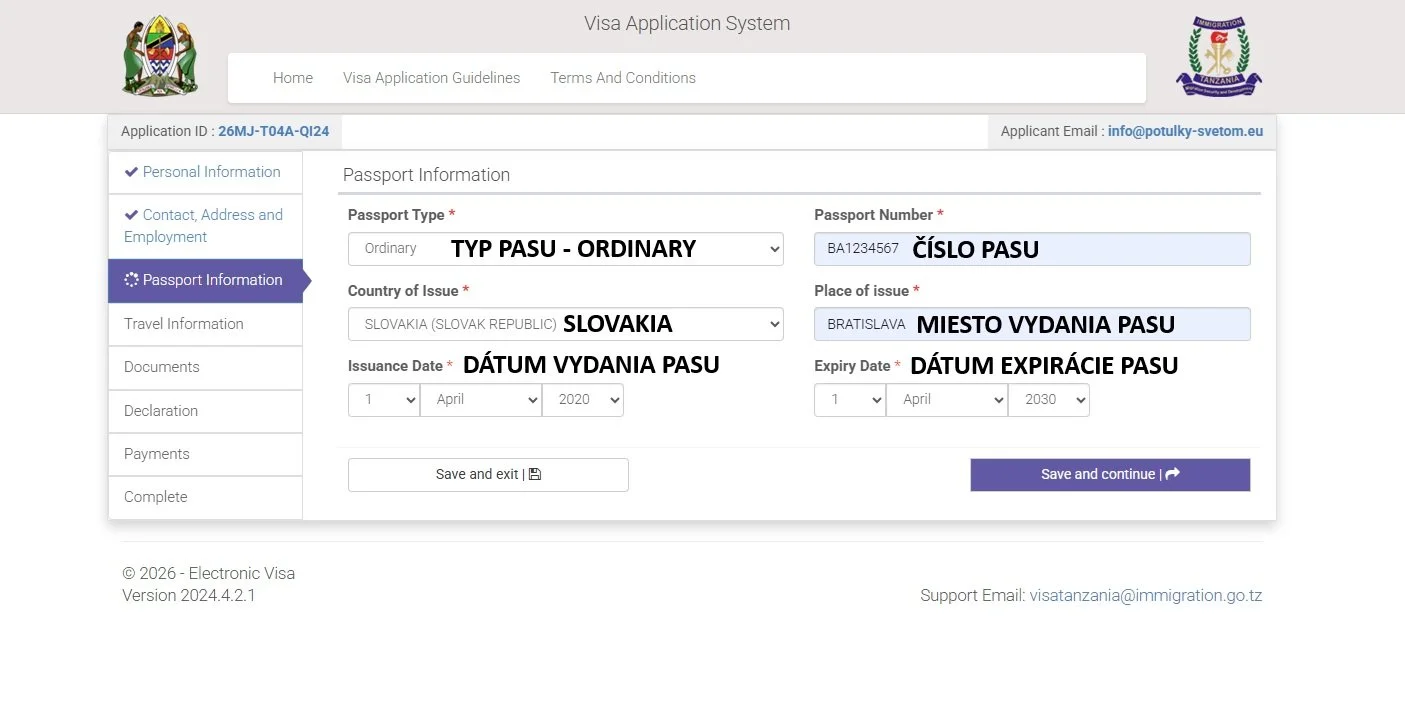The width and height of the screenshot is (1405, 703).
Task: Go to the Documents step
Action: (x=205, y=367)
